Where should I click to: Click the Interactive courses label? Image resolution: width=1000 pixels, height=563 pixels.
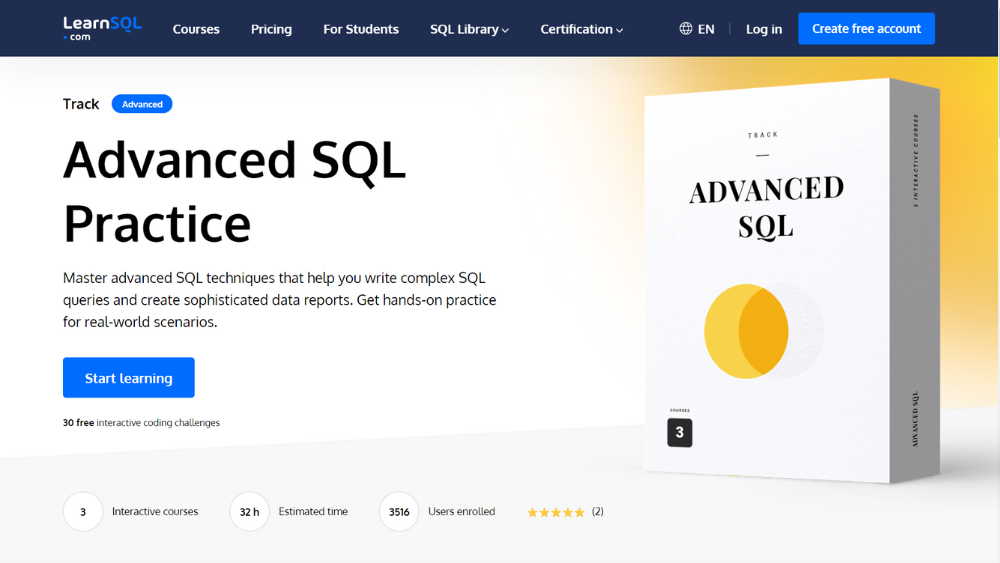click(x=155, y=511)
